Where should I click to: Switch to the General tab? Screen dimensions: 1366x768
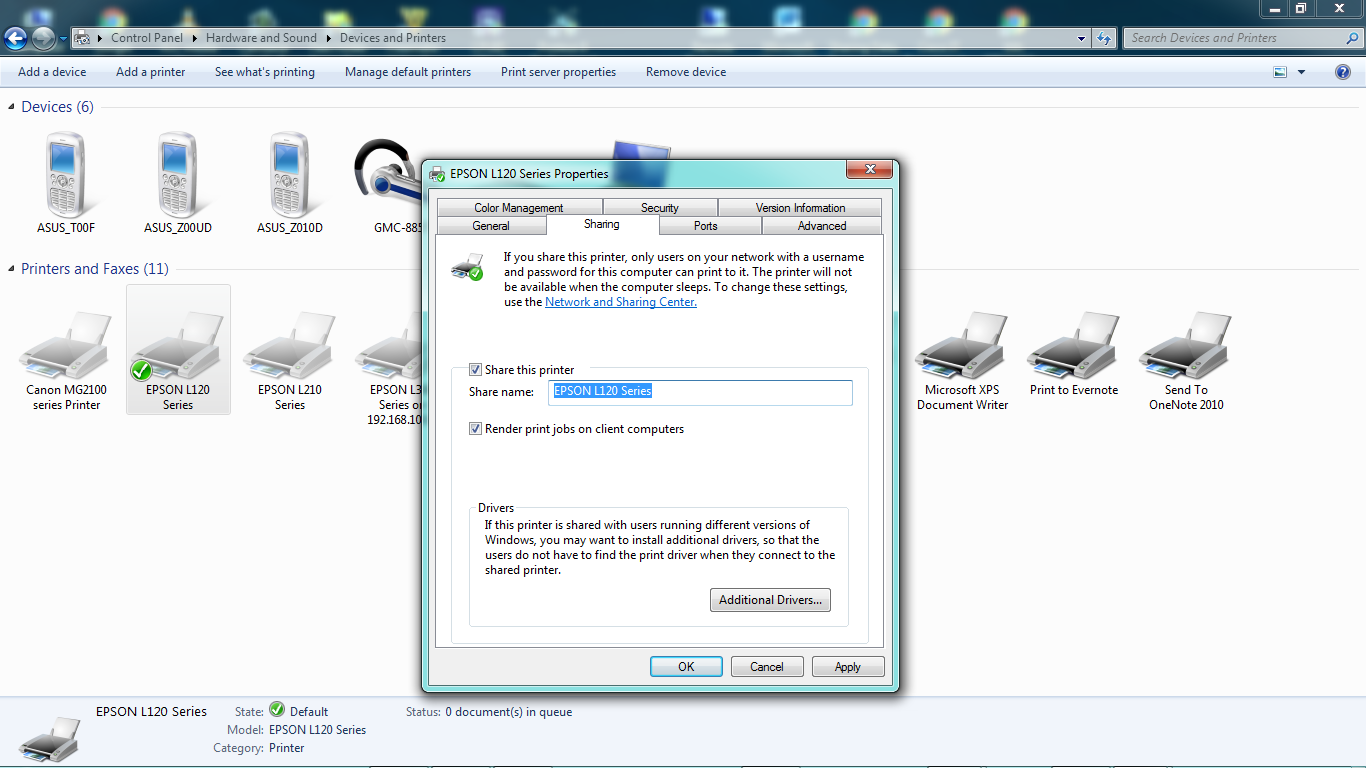click(x=491, y=226)
